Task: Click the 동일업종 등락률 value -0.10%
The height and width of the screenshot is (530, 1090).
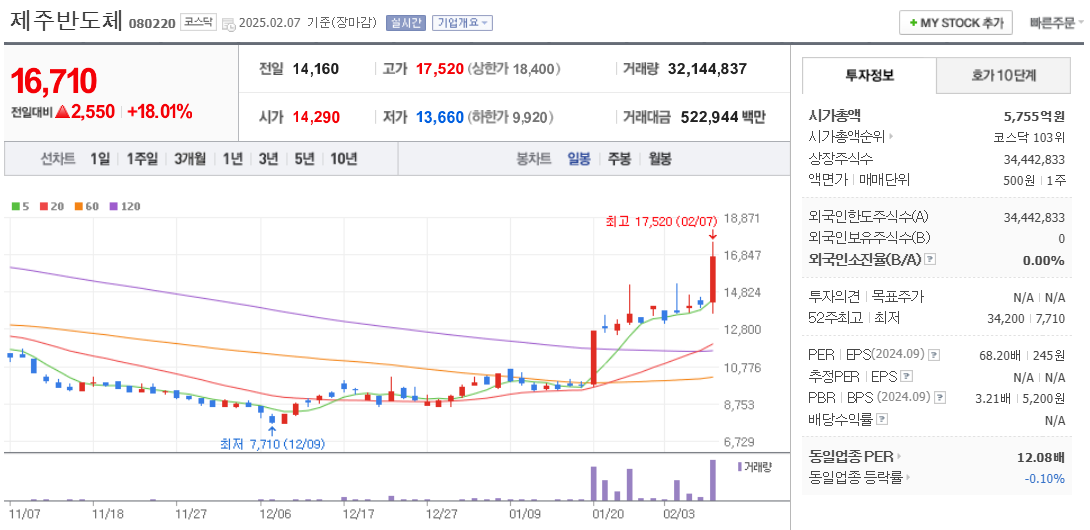Action: 1044,479
